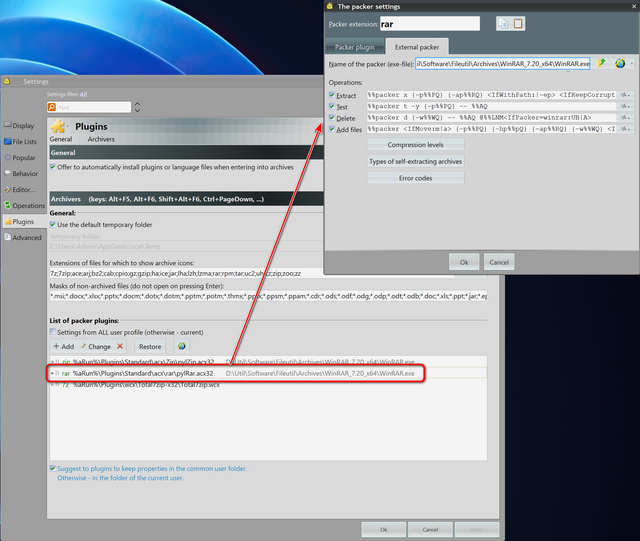Image resolution: width=640 pixels, height=541 pixels.
Task: Jump to General section link under Plugins
Action: pos(61,139)
